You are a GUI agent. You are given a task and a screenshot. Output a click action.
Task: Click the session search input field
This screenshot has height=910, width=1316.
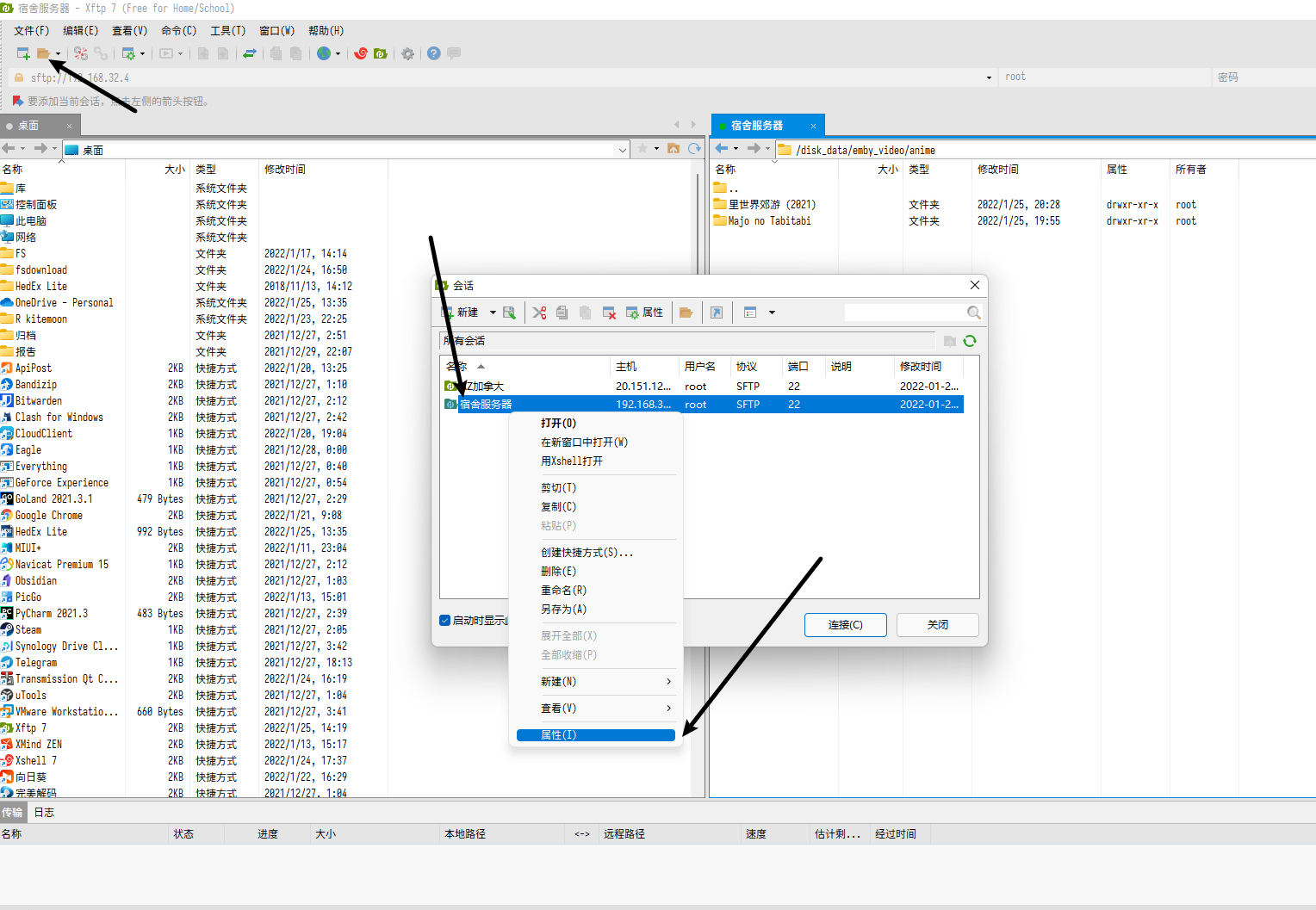coord(904,313)
